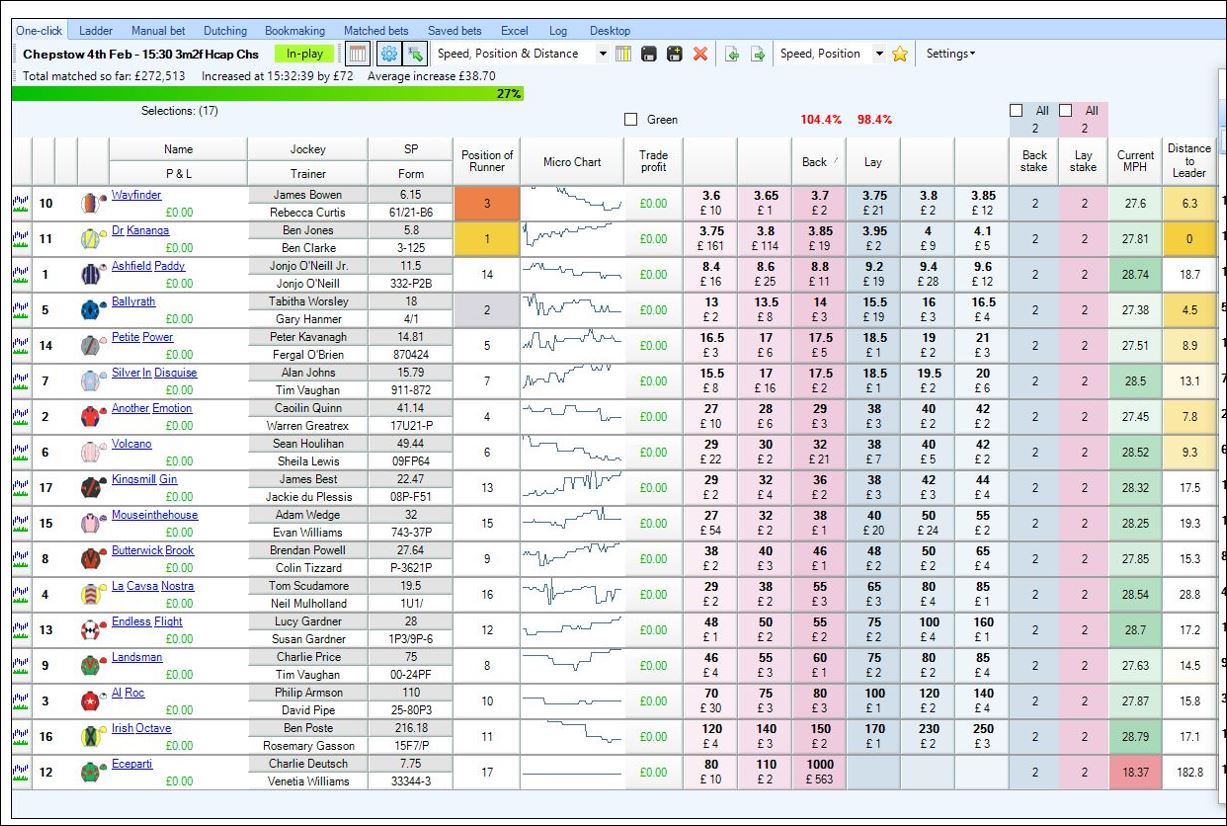Tick the All checkbox above Lay stake

pyautogui.click(x=1066, y=111)
